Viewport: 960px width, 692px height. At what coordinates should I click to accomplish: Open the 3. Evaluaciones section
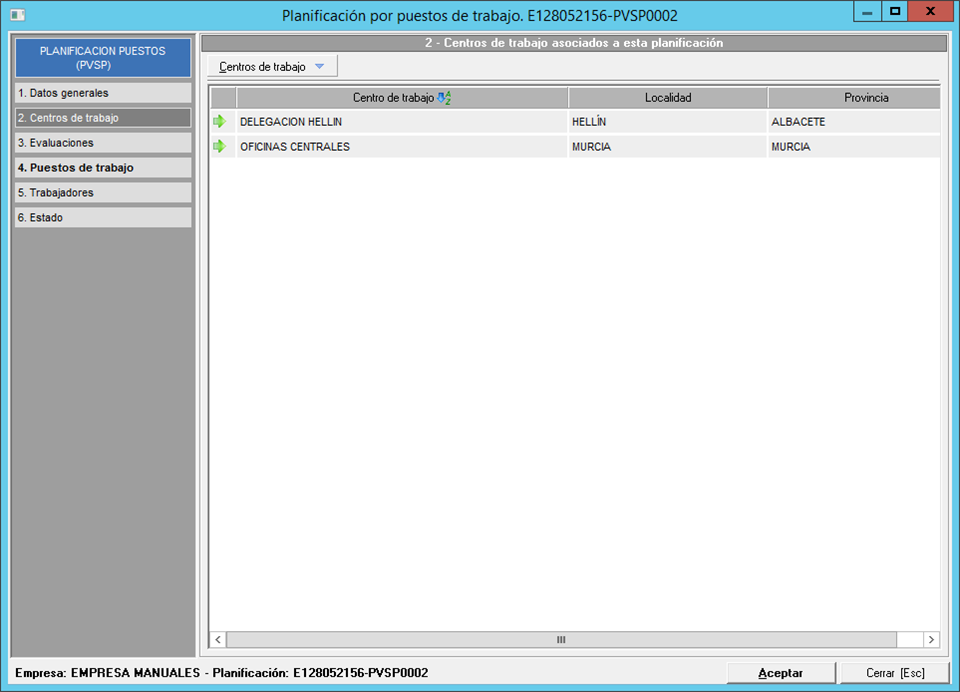pos(103,143)
